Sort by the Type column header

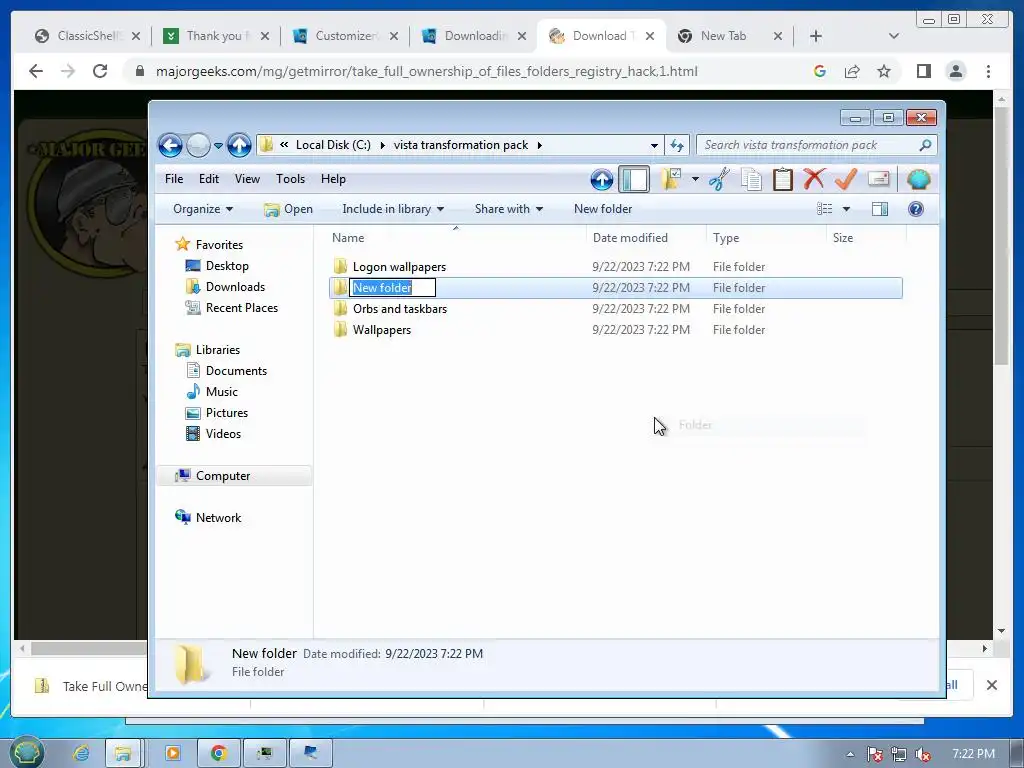click(766, 238)
